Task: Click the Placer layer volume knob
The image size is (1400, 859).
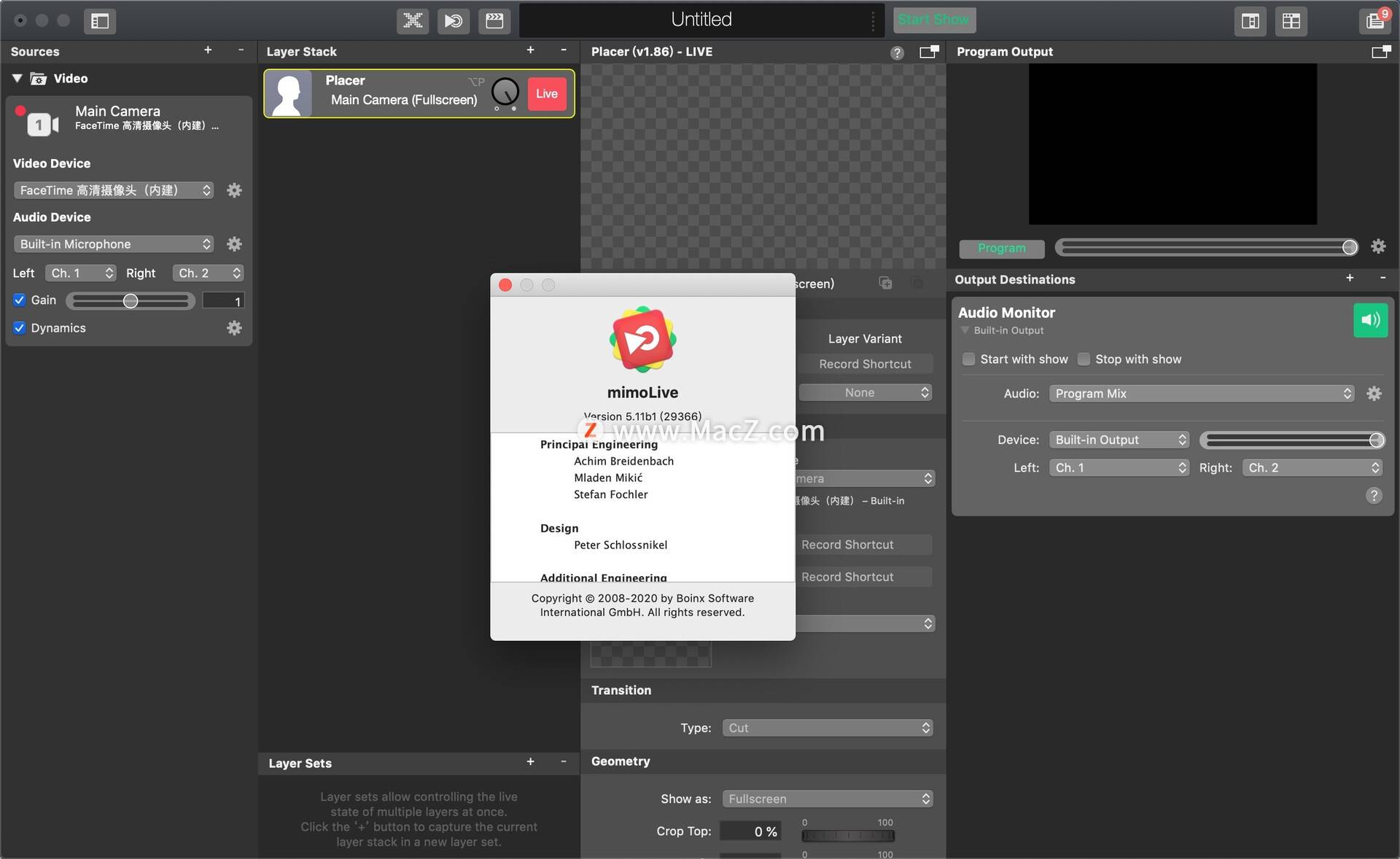Action: (505, 92)
